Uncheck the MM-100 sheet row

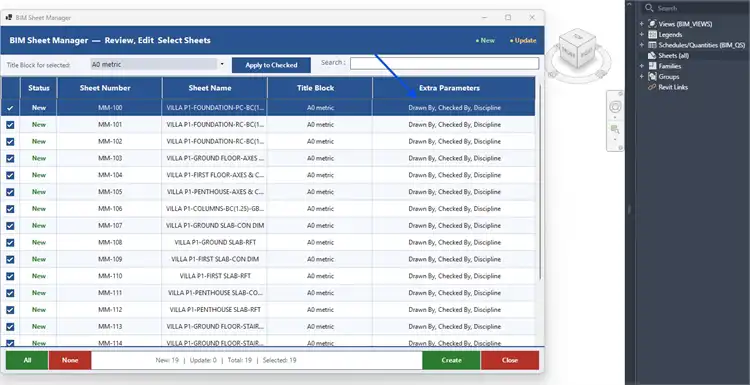[10, 108]
